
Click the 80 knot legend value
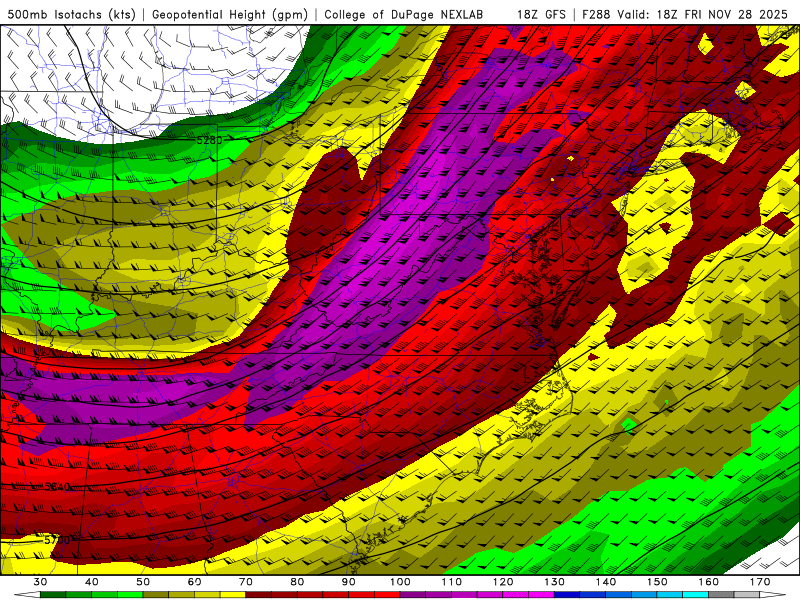297,582
